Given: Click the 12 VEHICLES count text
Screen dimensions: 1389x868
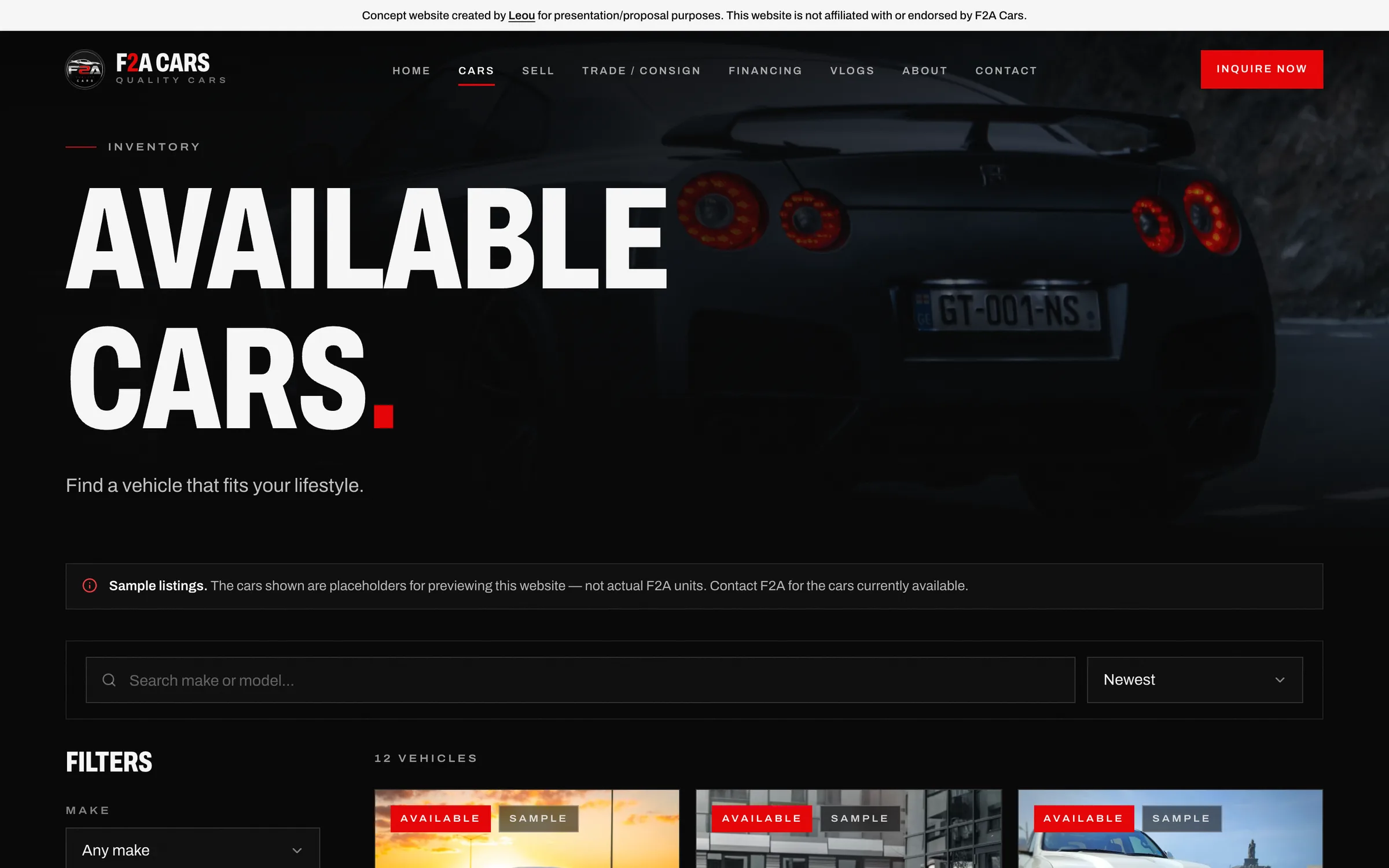Looking at the screenshot, I should (x=426, y=758).
